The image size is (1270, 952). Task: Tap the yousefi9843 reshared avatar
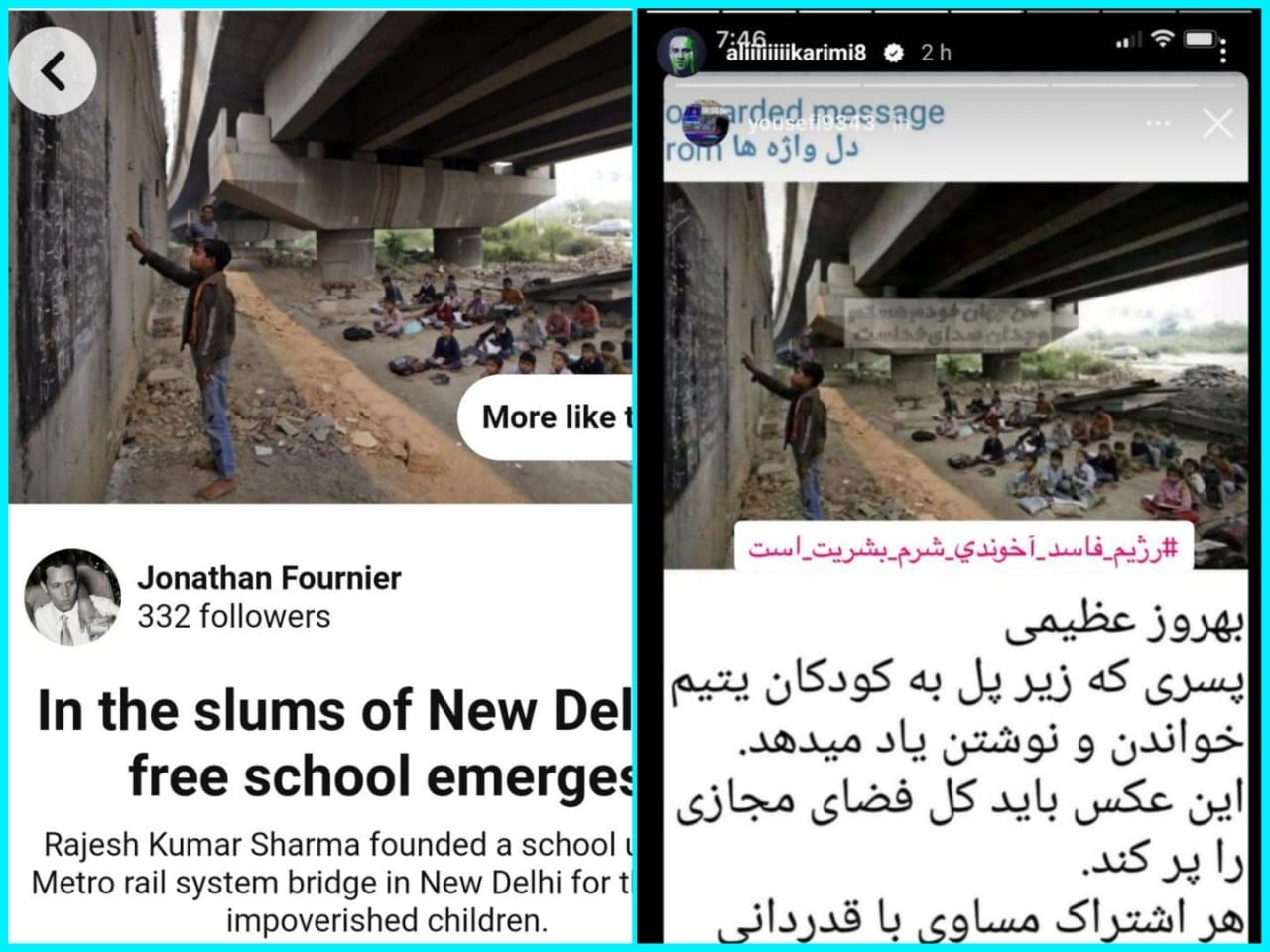[x=706, y=122]
